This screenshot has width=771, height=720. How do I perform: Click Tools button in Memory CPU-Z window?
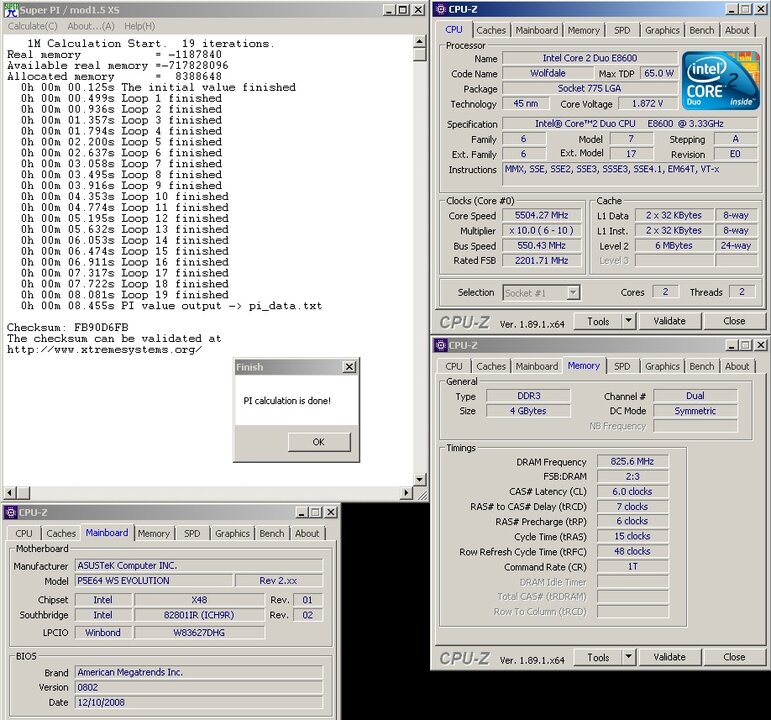pos(598,657)
